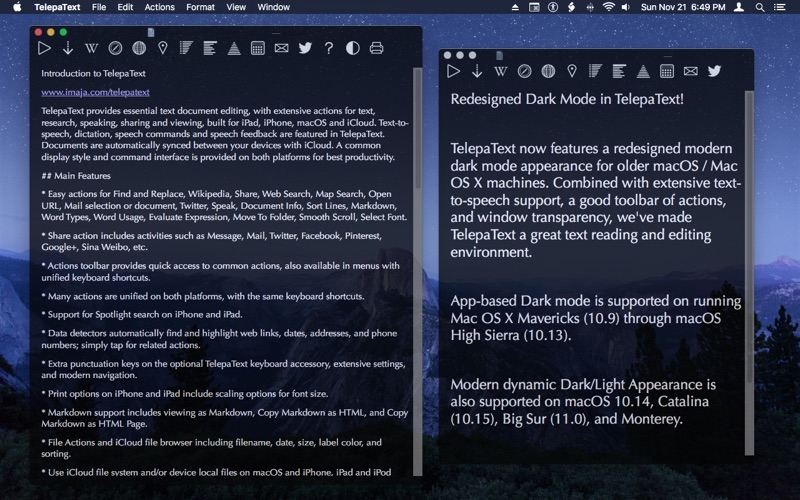
Task: Open the TelepaText application menu
Action: (57, 7)
